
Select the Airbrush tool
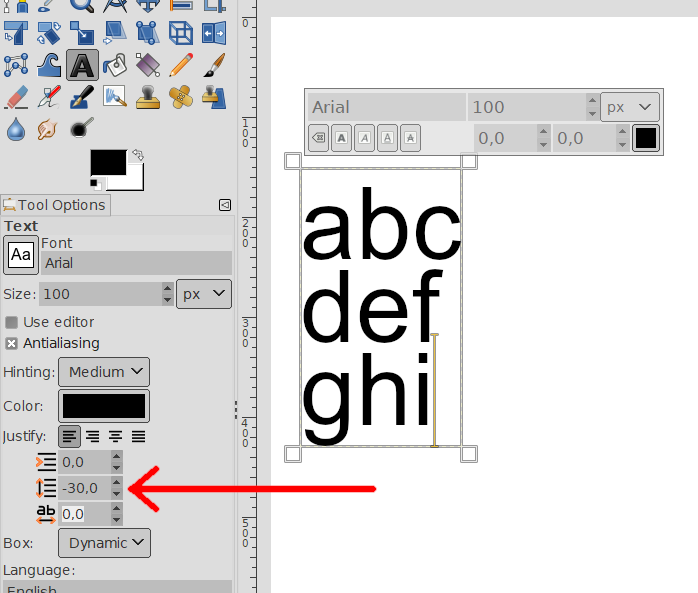[49, 97]
